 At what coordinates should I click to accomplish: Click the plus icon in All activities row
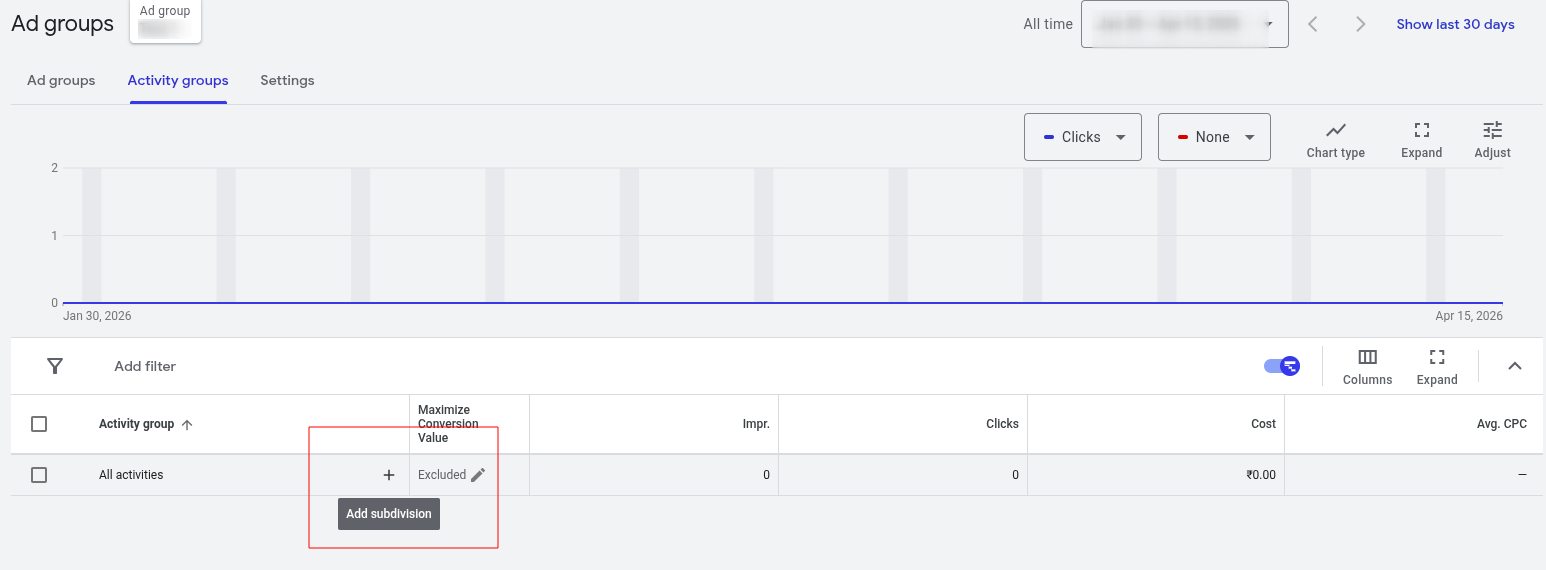389,475
